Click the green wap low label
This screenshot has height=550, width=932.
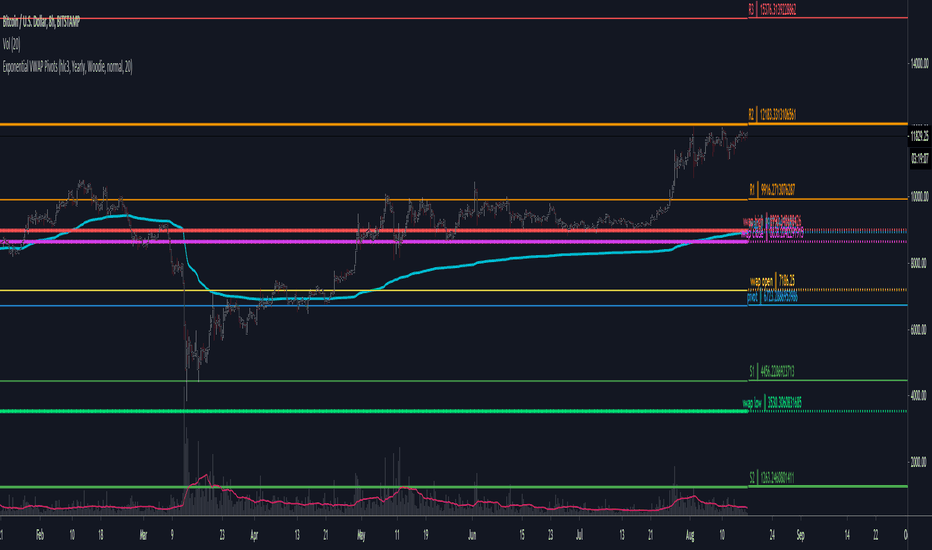[772, 403]
